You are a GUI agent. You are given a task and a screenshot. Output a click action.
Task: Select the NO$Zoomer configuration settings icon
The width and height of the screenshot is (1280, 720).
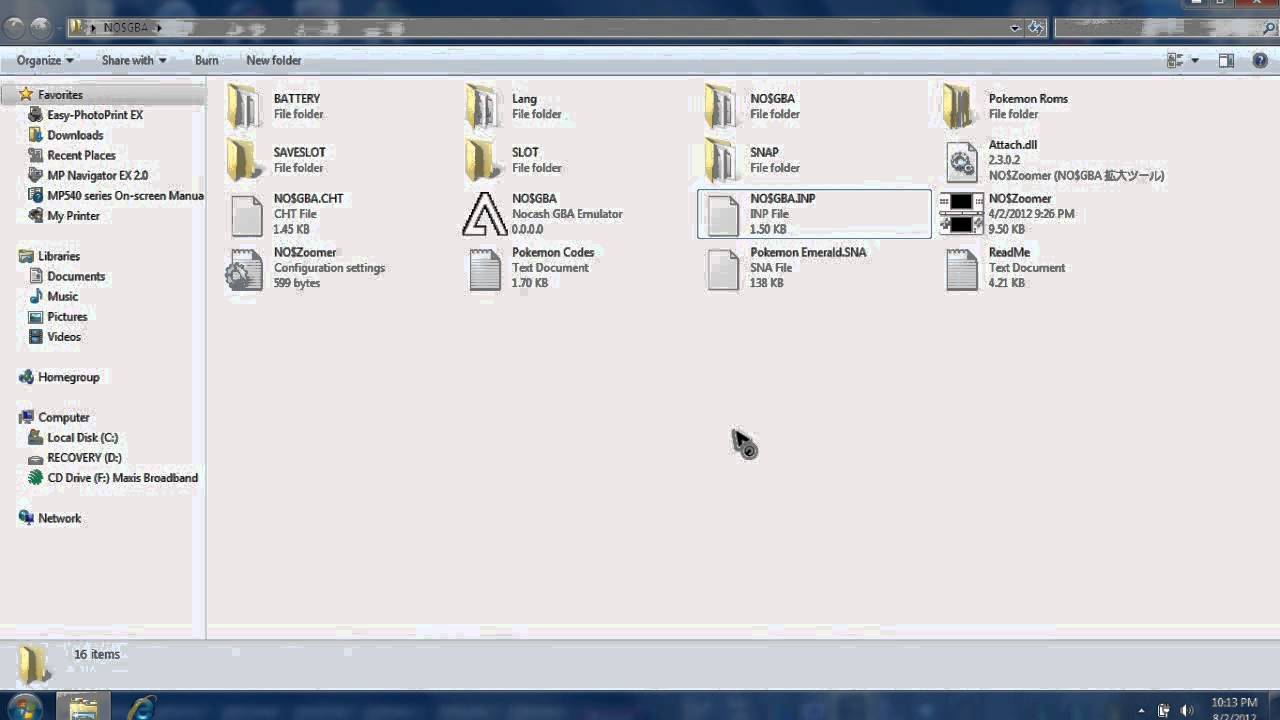click(x=244, y=270)
